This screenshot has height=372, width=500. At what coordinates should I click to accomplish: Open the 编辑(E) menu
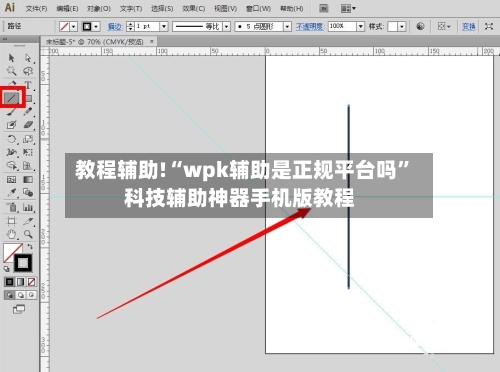pos(67,8)
